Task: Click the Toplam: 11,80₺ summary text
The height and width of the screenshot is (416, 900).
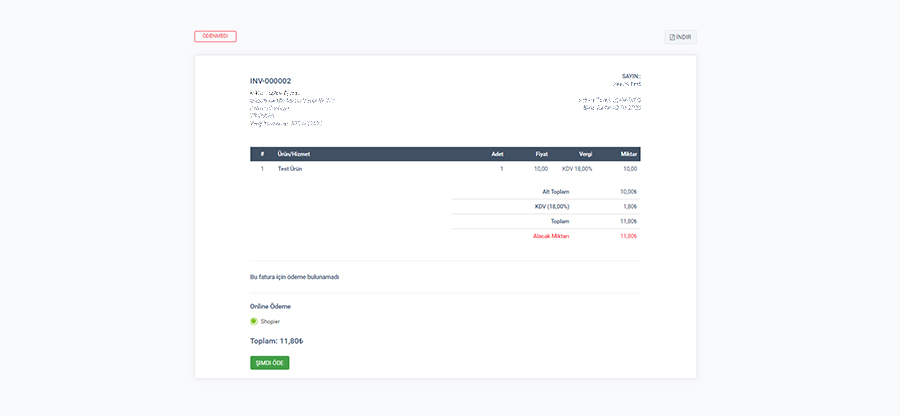Action: (x=277, y=341)
